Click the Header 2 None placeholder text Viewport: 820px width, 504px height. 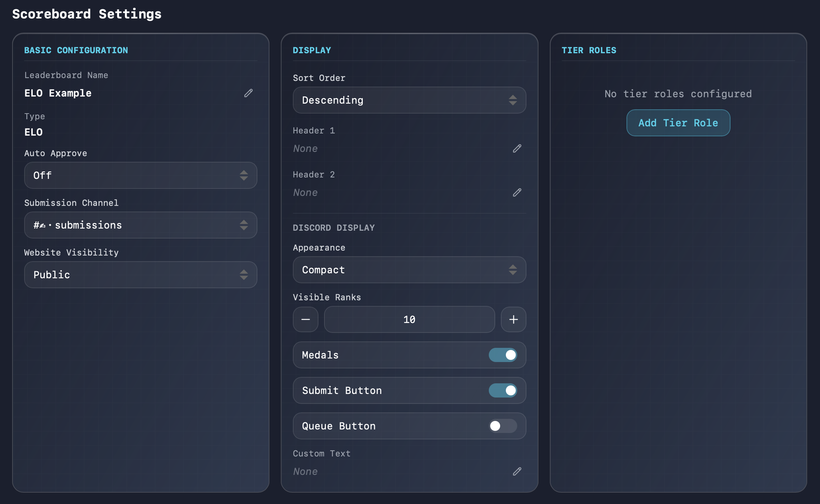coord(306,192)
